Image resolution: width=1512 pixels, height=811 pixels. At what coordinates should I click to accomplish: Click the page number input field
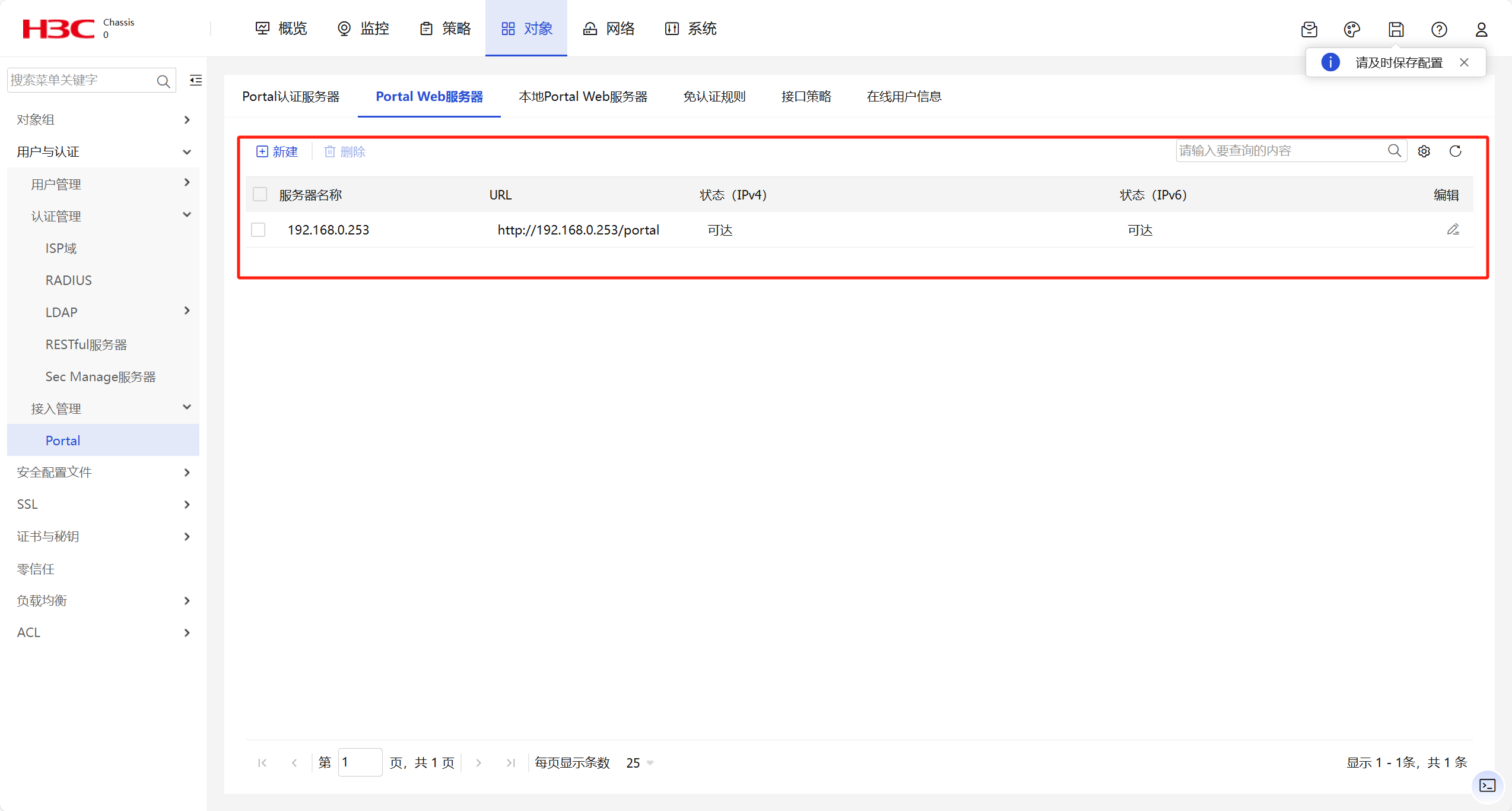pos(360,762)
